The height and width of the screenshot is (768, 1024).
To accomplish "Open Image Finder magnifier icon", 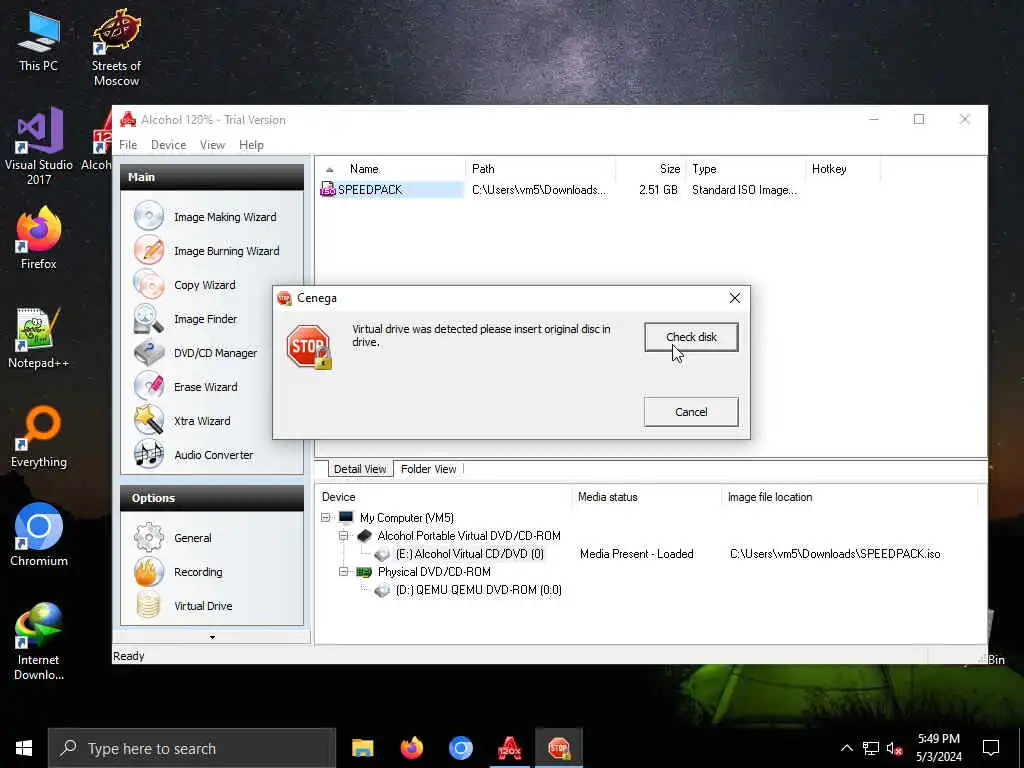I will 149,319.
